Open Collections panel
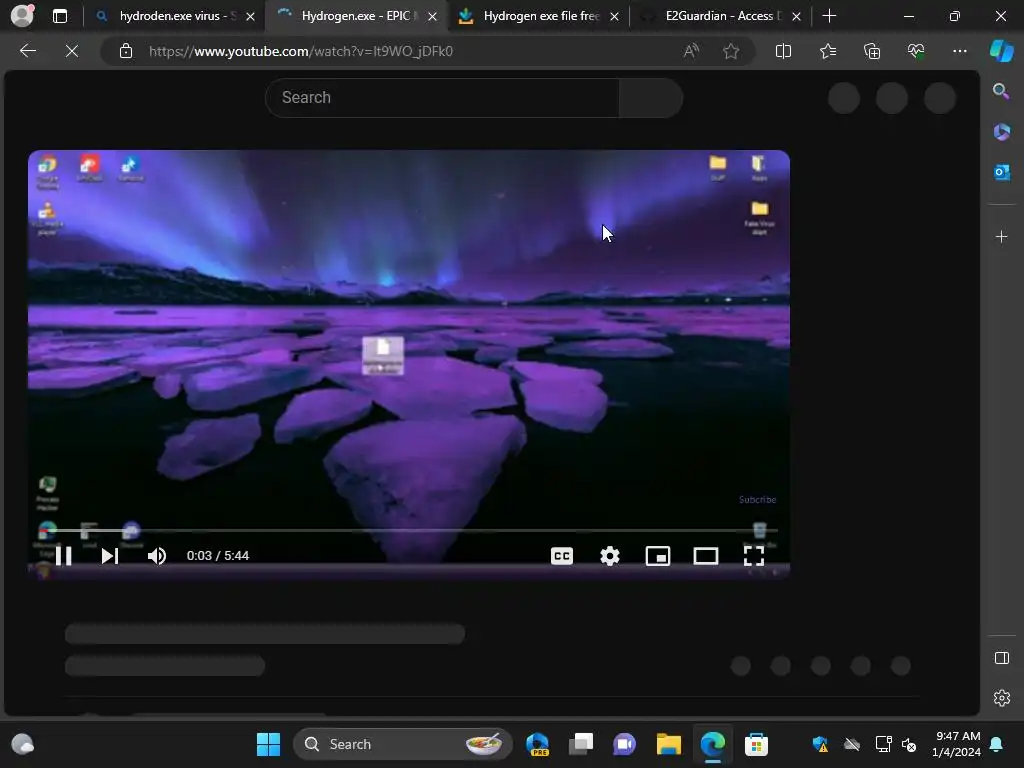1024x768 pixels. [x=872, y=51]
